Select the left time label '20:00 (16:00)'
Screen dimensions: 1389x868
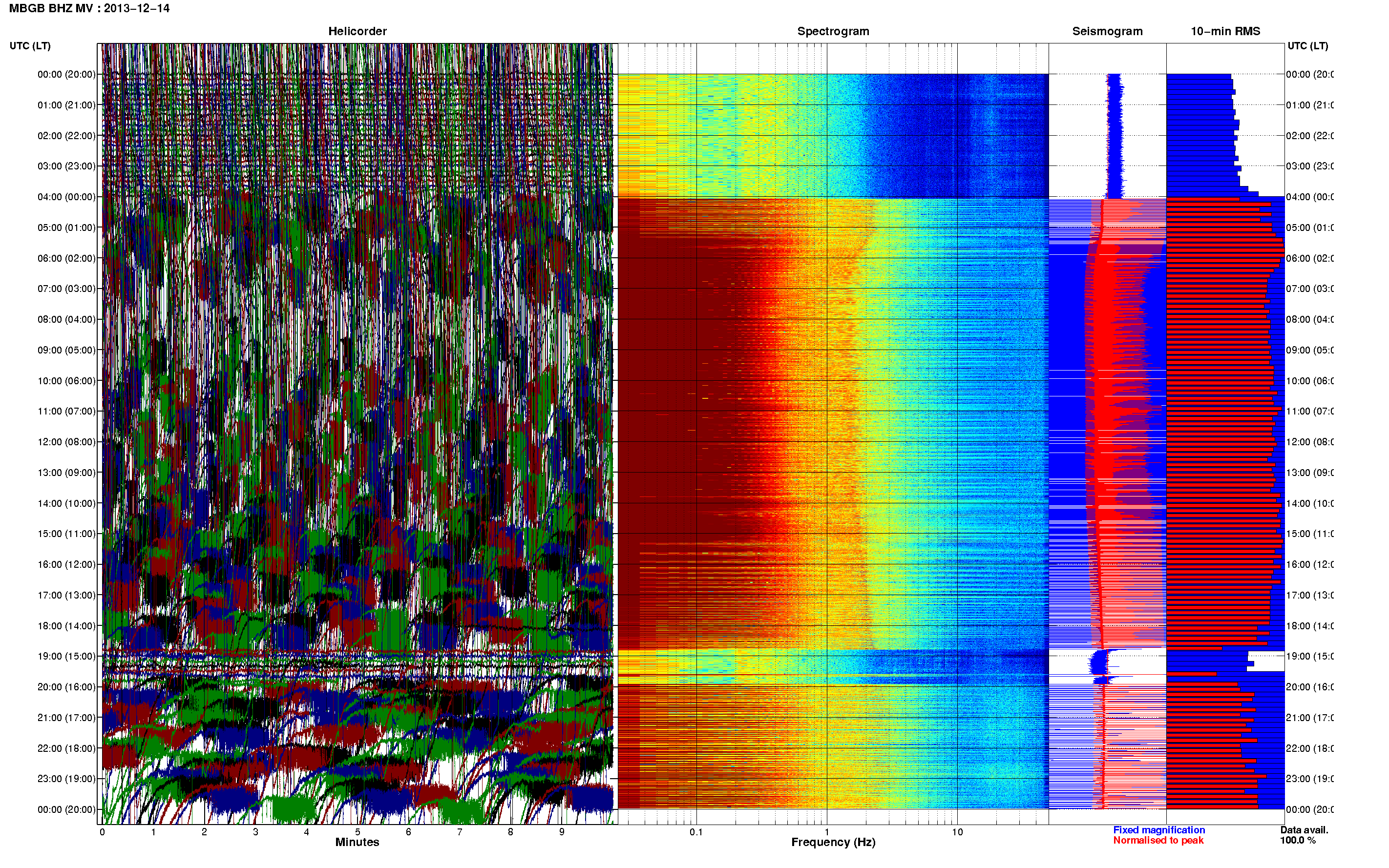coord(66,686)
